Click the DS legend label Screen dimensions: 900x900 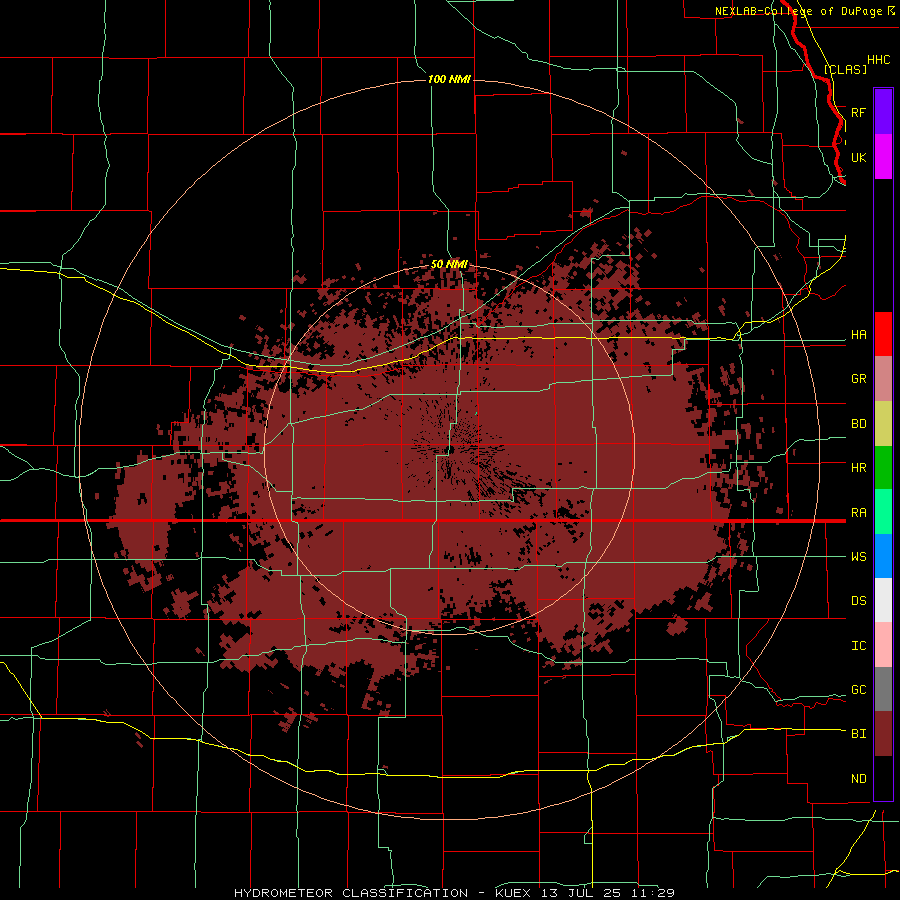click(858, 601)
